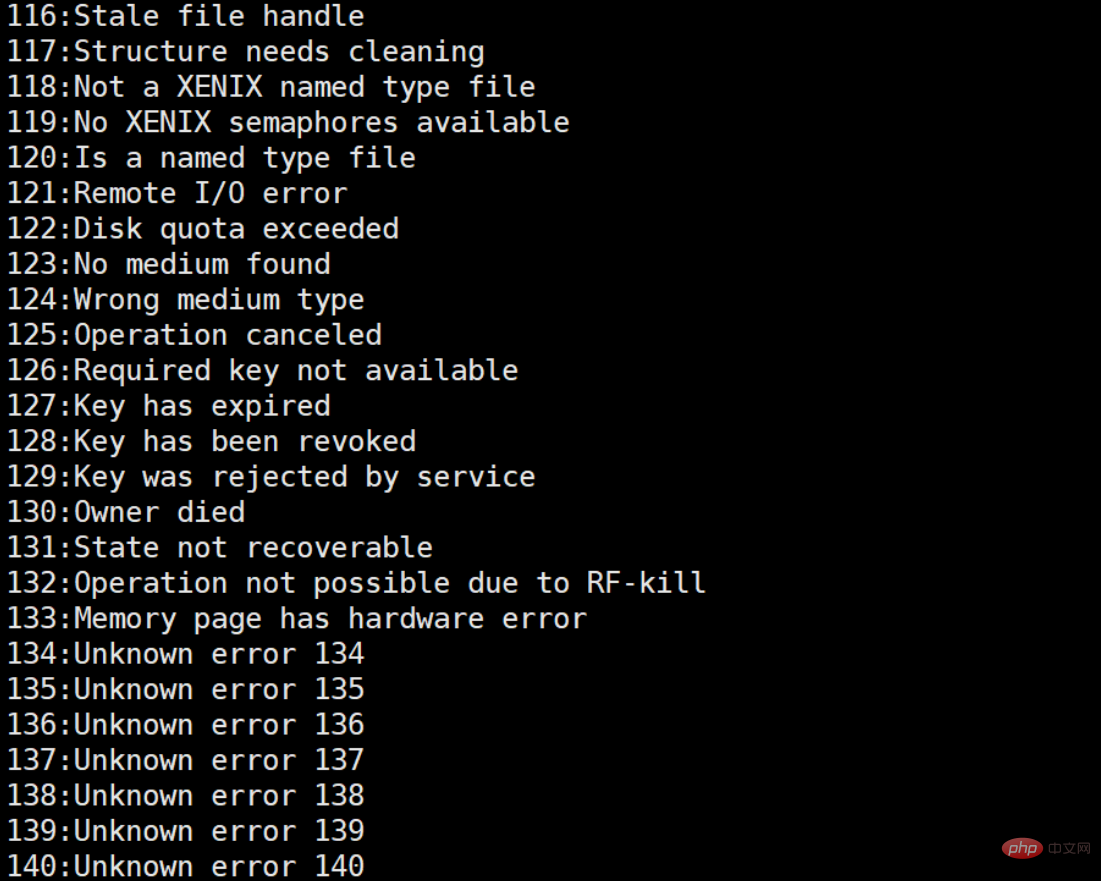Click the "Key has expired" line
The width and height of the screenshot is (1101, 881).
click(x=169, y=406)
